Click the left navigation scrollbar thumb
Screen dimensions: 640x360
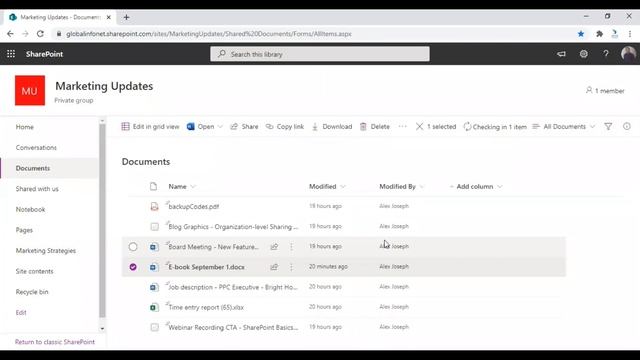click(x=102, y=220)
